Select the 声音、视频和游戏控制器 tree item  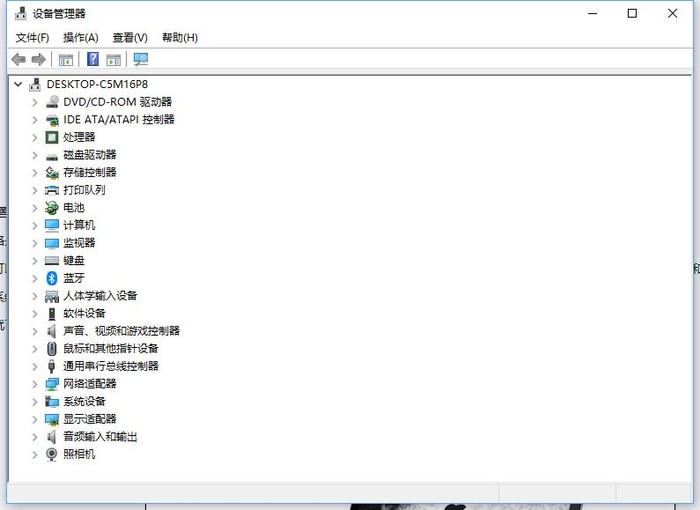pyautogui.click(x=121, y=331)
